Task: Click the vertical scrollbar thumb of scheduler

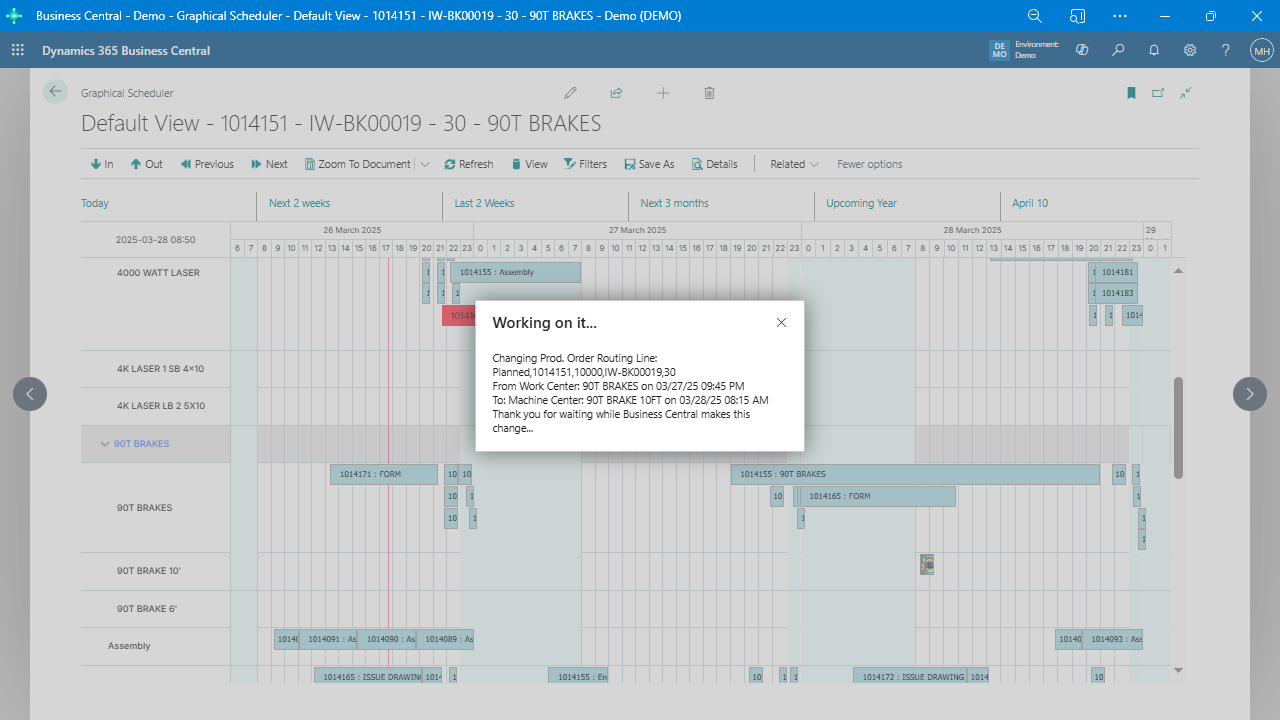Action: click(1178, 427)
